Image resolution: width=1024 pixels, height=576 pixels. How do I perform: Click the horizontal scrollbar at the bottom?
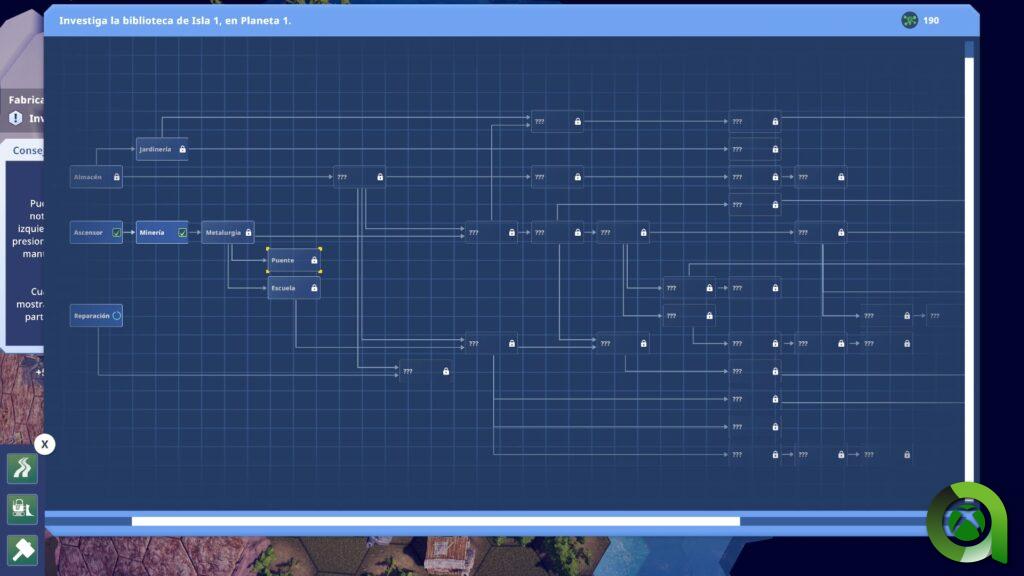pyautogui.click(x=435, y=521)
